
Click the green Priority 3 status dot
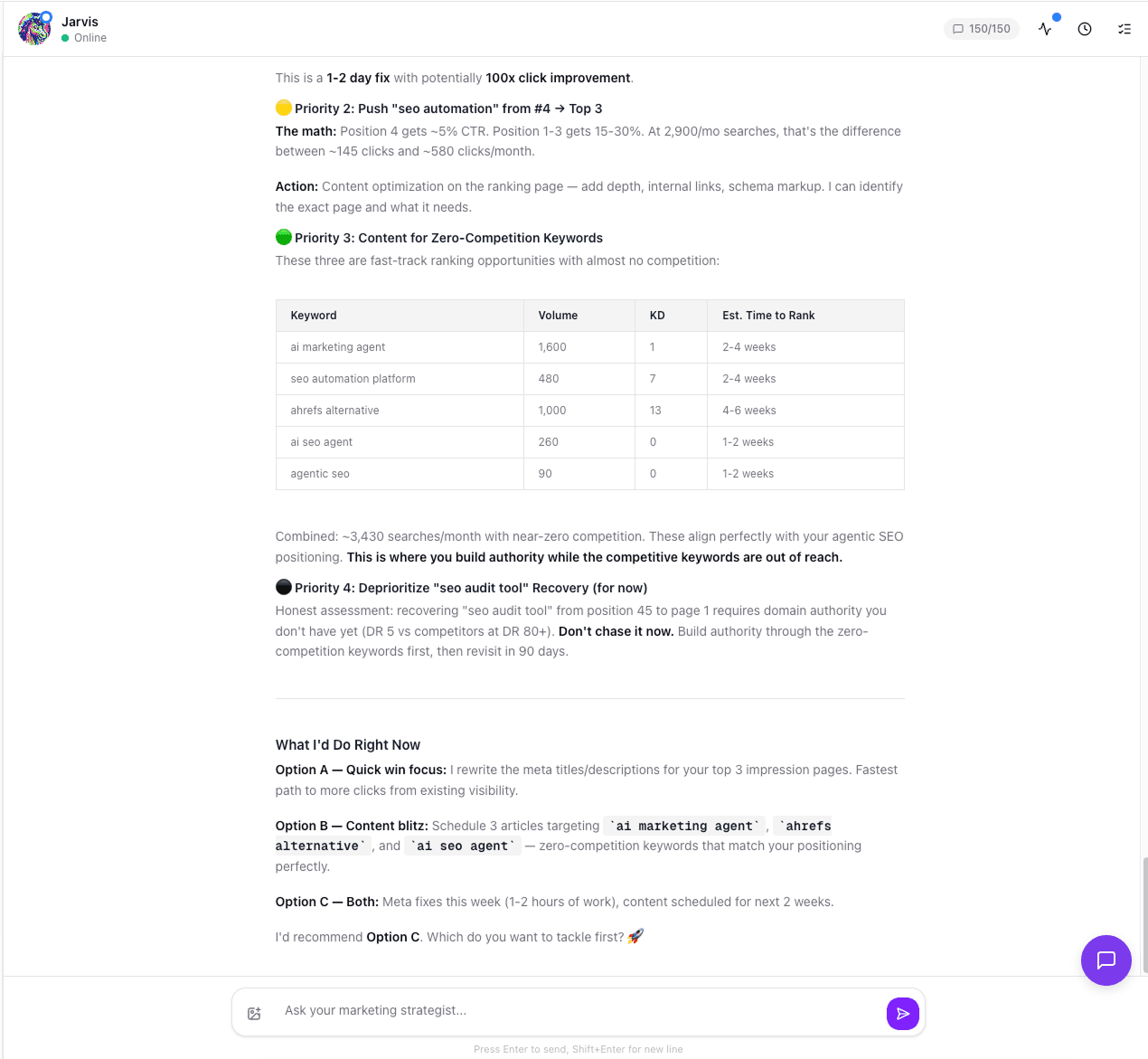(284, 237)
